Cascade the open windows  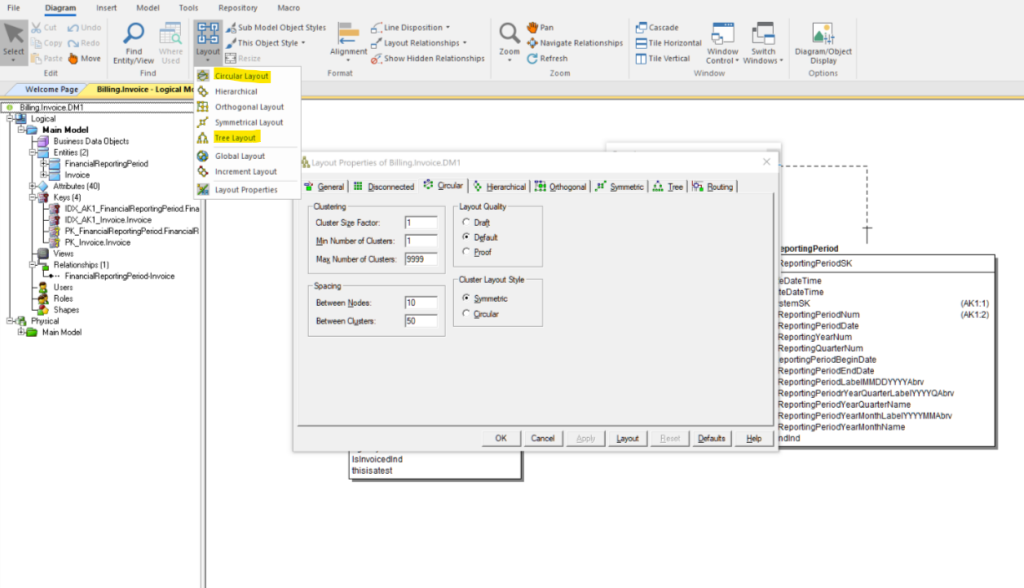click(658, 27)
